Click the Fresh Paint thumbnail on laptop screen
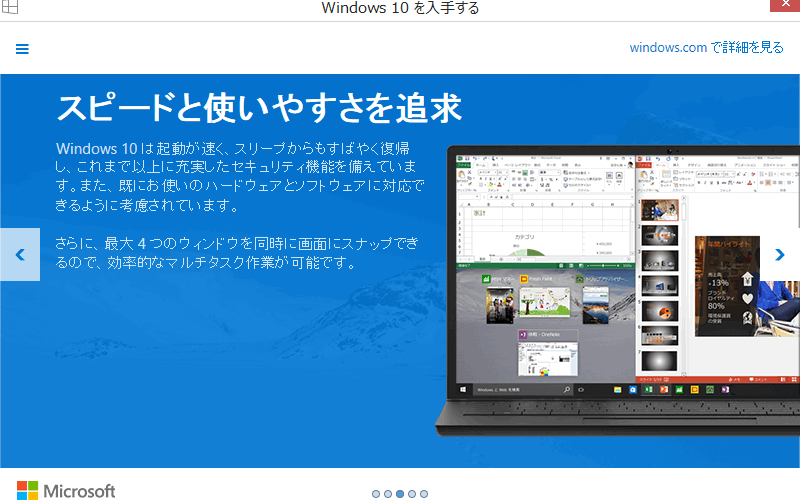The image size is (800, 500). pyautogui.click(x=546, y=300)
